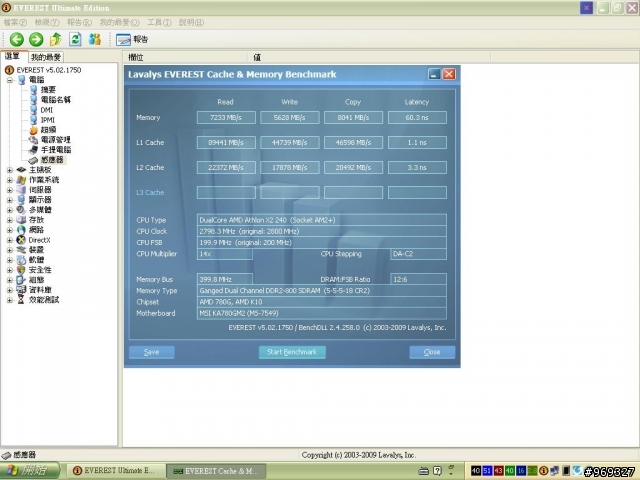Click the 資料庫 database icon
Screen dimensions: 640x480
click(21, 290)
